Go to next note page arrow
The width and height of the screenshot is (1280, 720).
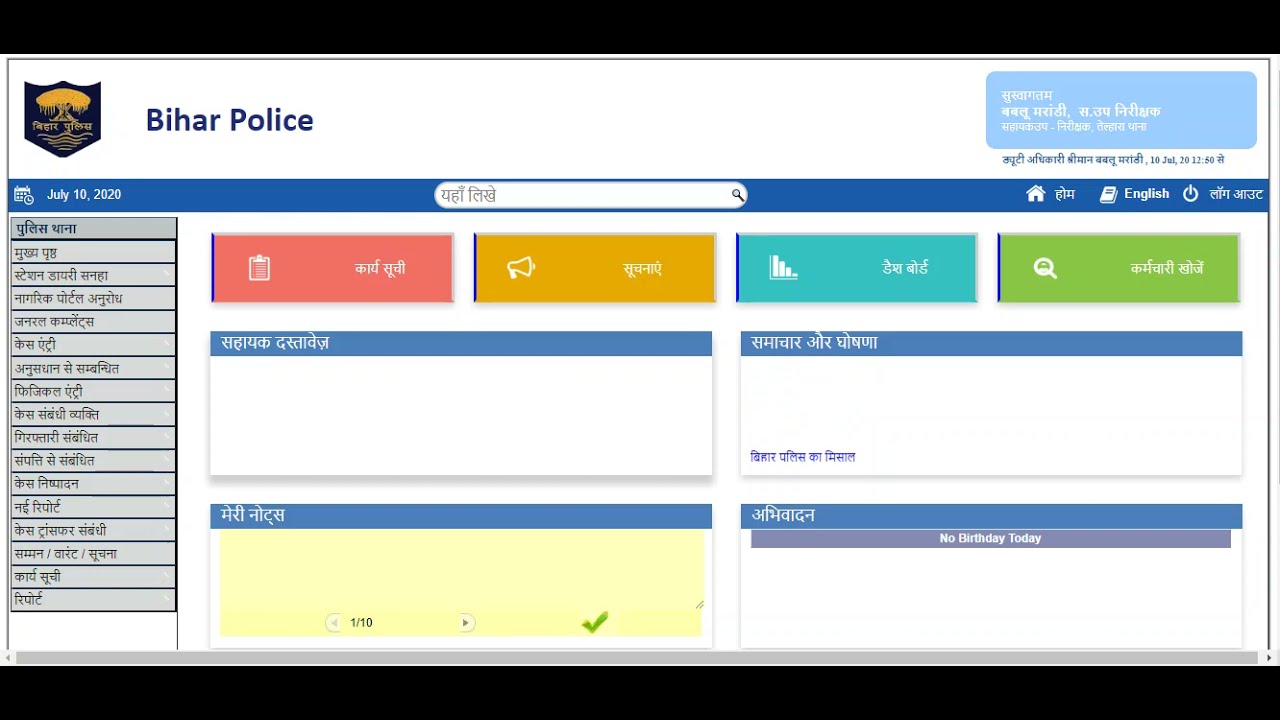465,623
